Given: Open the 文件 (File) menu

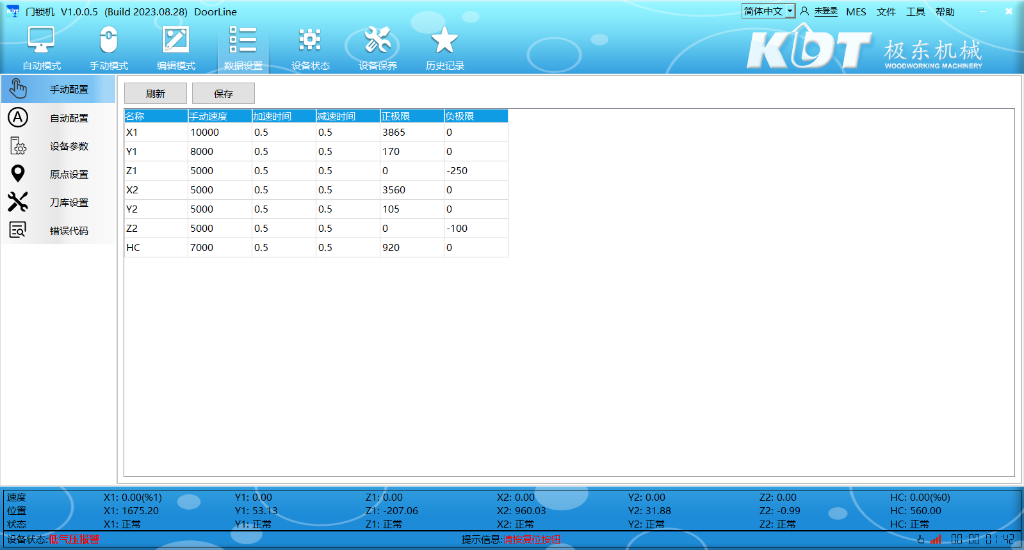Looking at the screenshot, I should (886, 12).
